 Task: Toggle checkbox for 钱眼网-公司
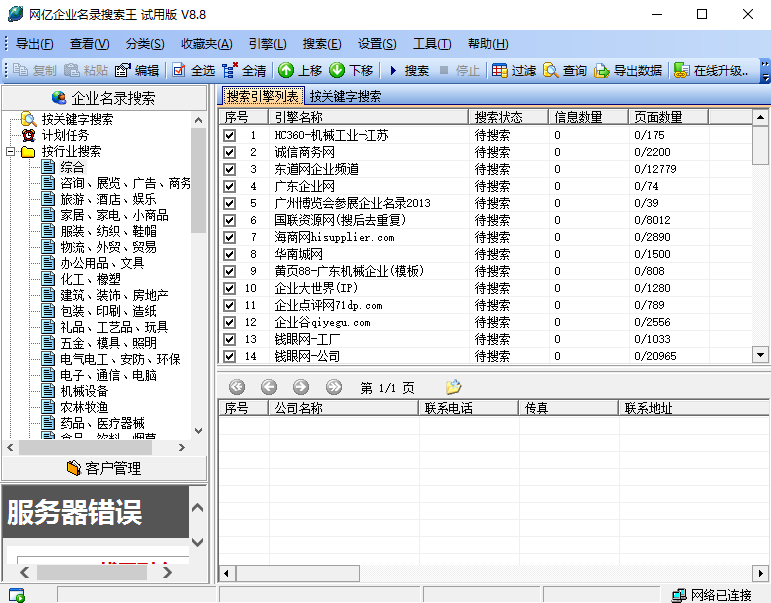click(x=230, y=356)
